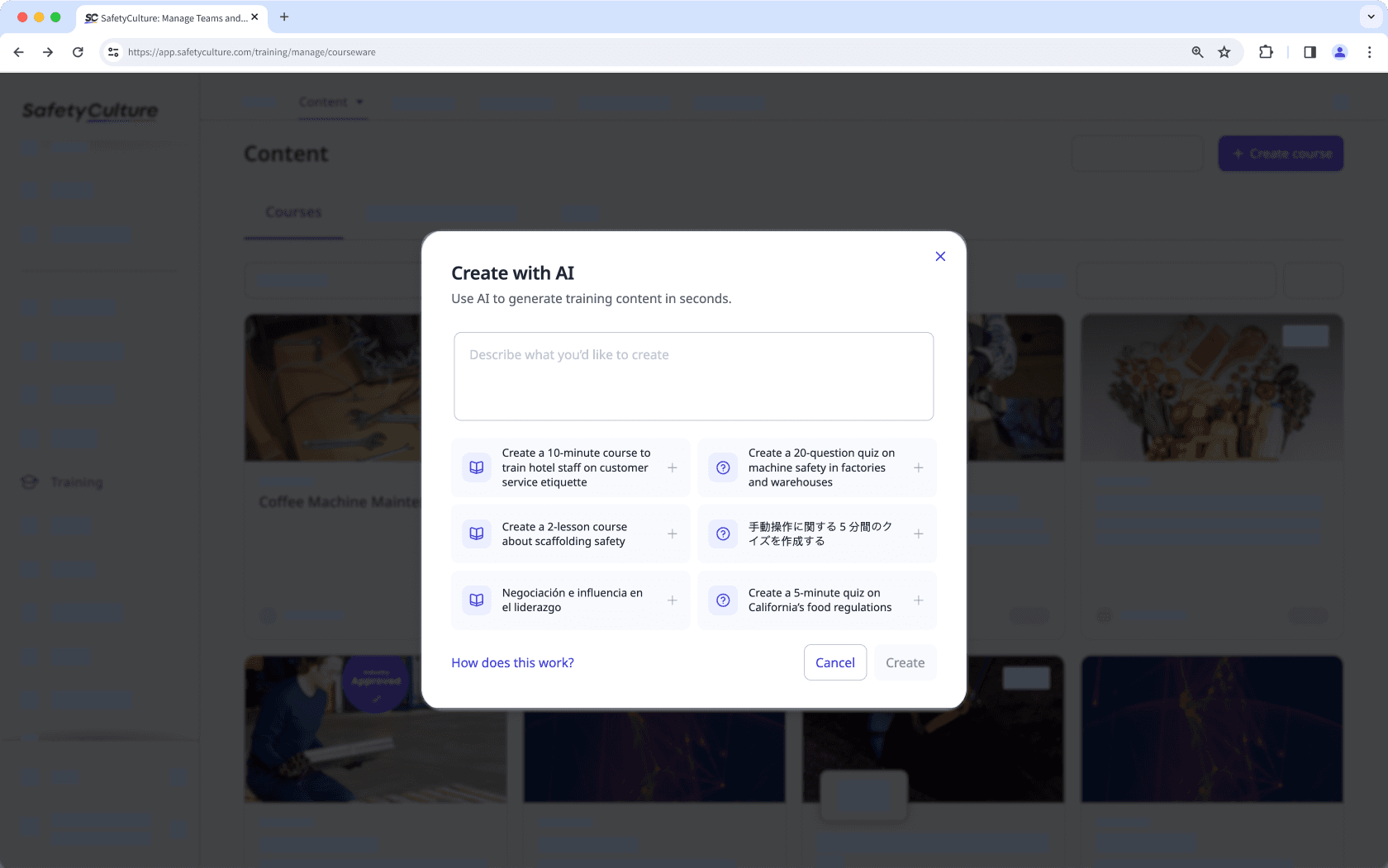This screenshot has height=868, width=1388.
Task: Click the Create button to generate content
Action: [x=905, y=662]
